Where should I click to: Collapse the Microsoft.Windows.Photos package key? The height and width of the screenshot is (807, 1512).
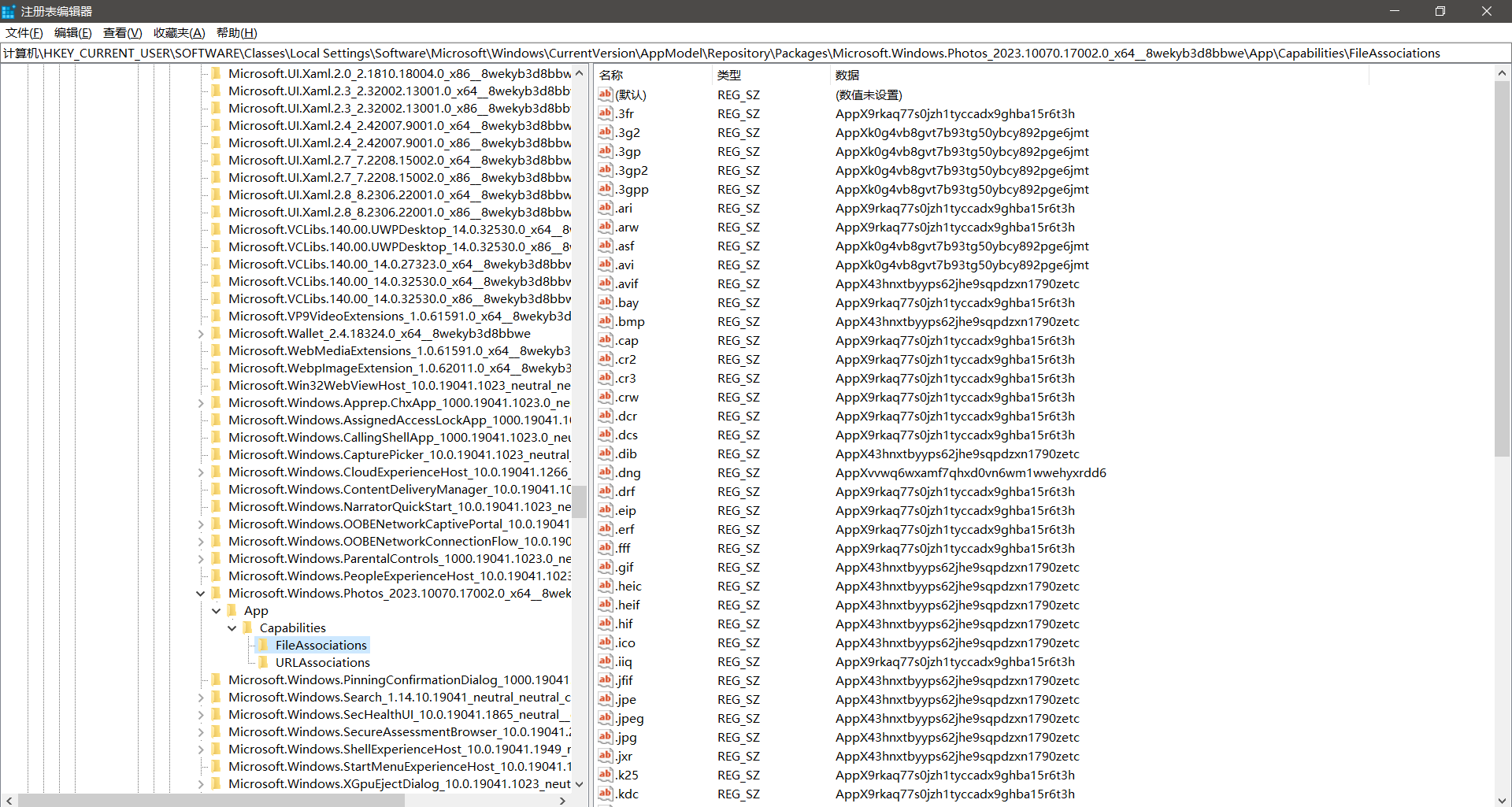click(200, 593)
